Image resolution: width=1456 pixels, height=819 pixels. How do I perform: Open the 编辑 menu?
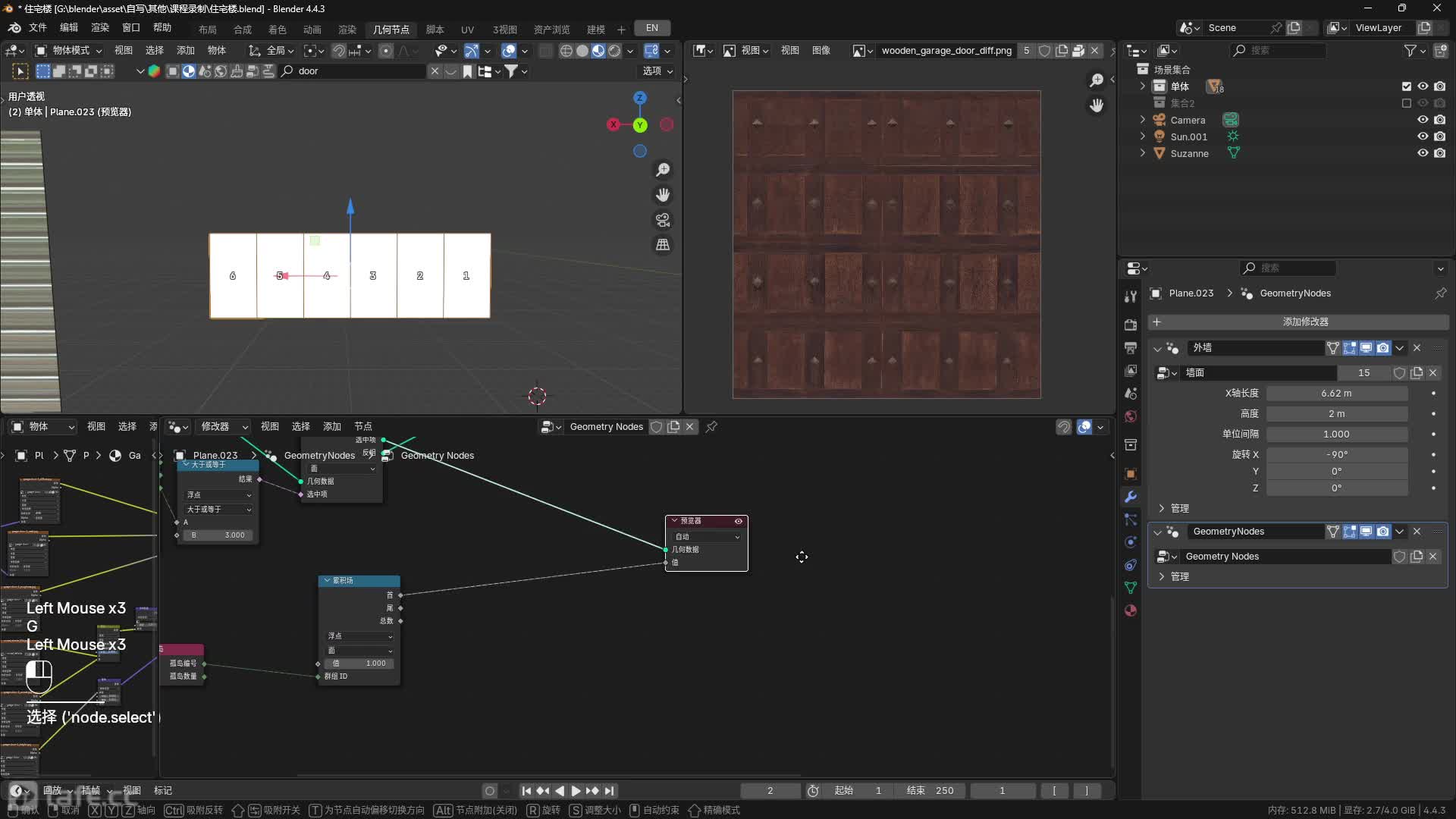coord(69,28)
